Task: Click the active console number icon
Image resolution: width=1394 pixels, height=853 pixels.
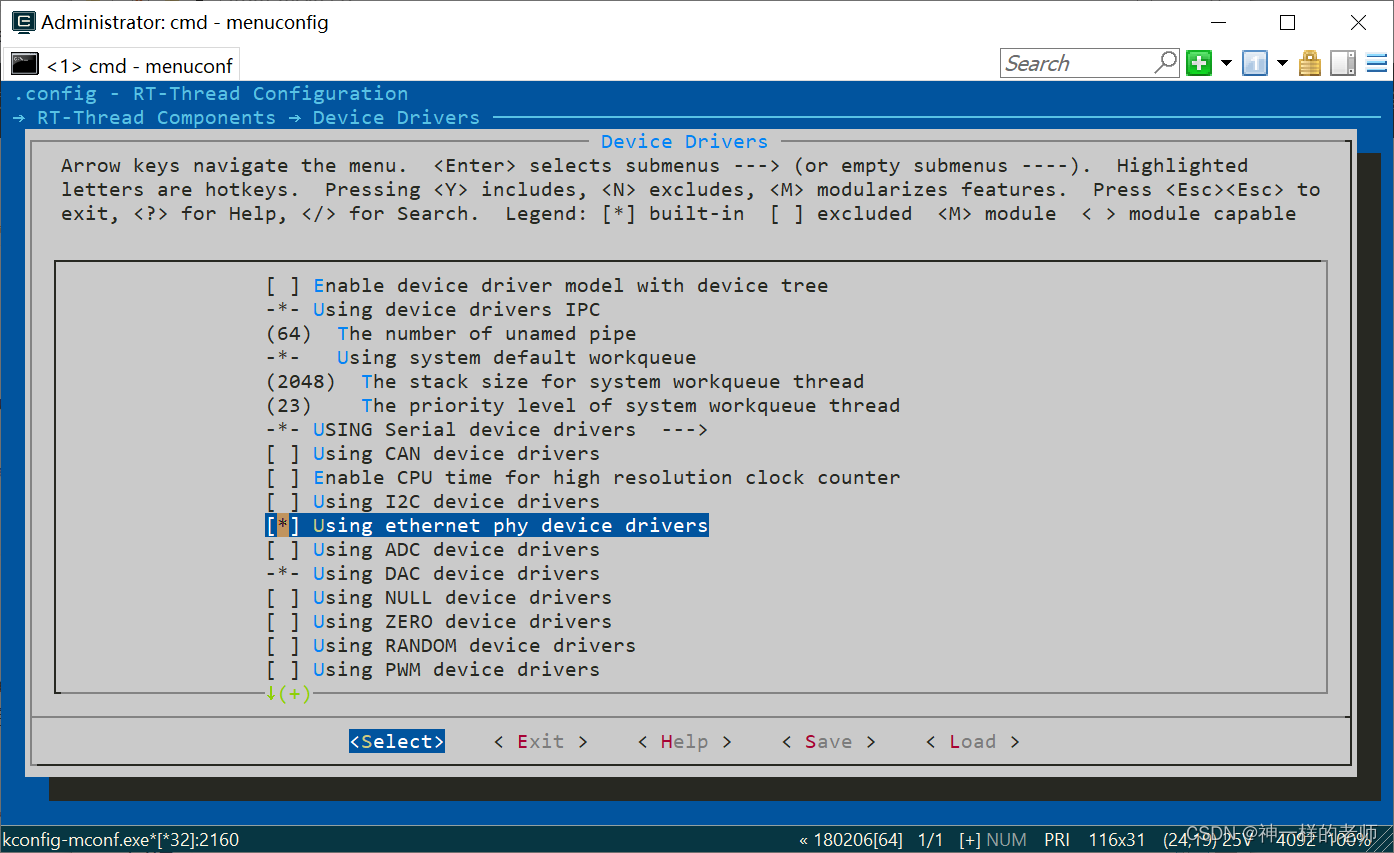Action: (x=1255, y=63)
